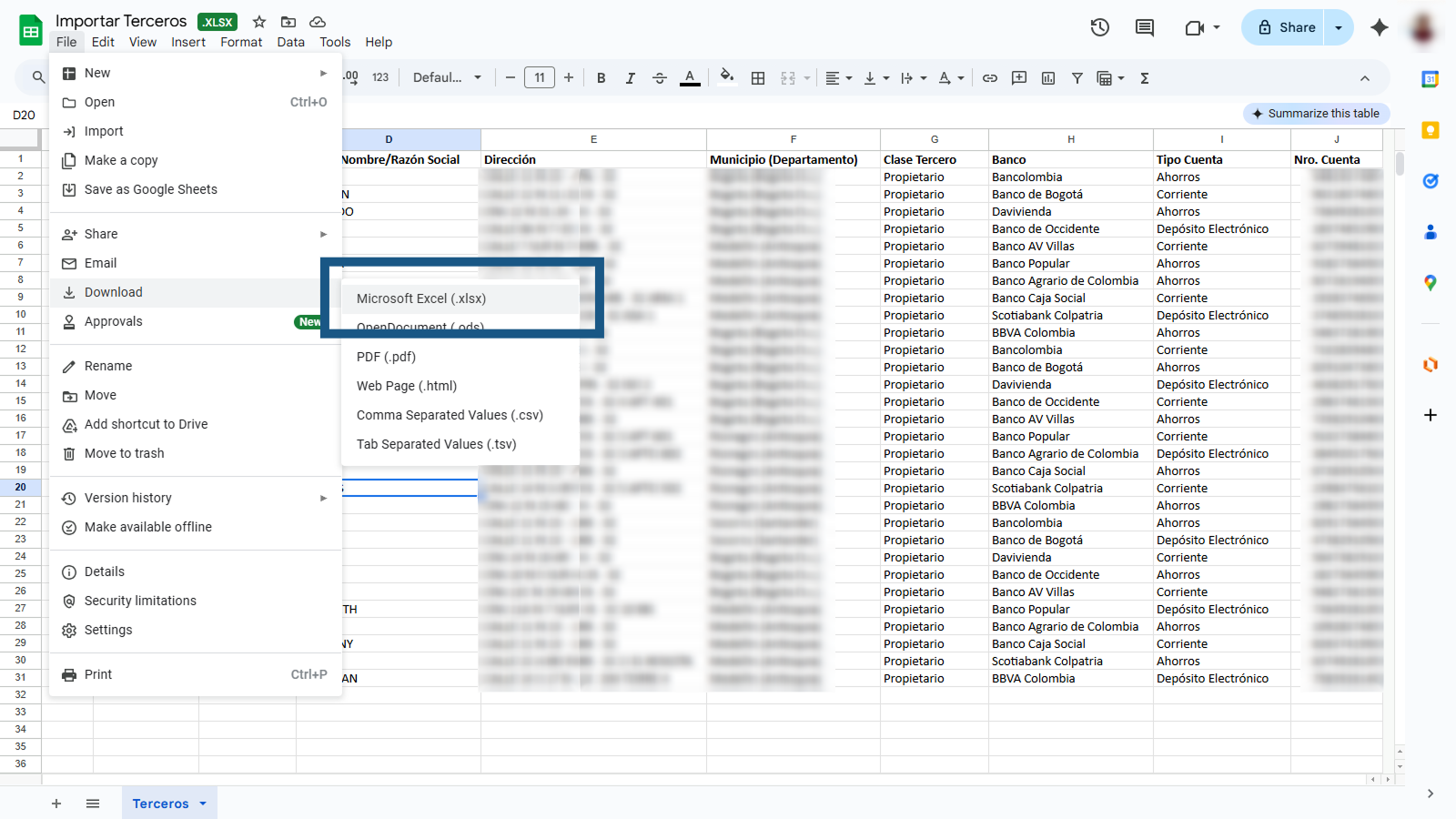Get add-ons with plus icon

[1431, 415]
